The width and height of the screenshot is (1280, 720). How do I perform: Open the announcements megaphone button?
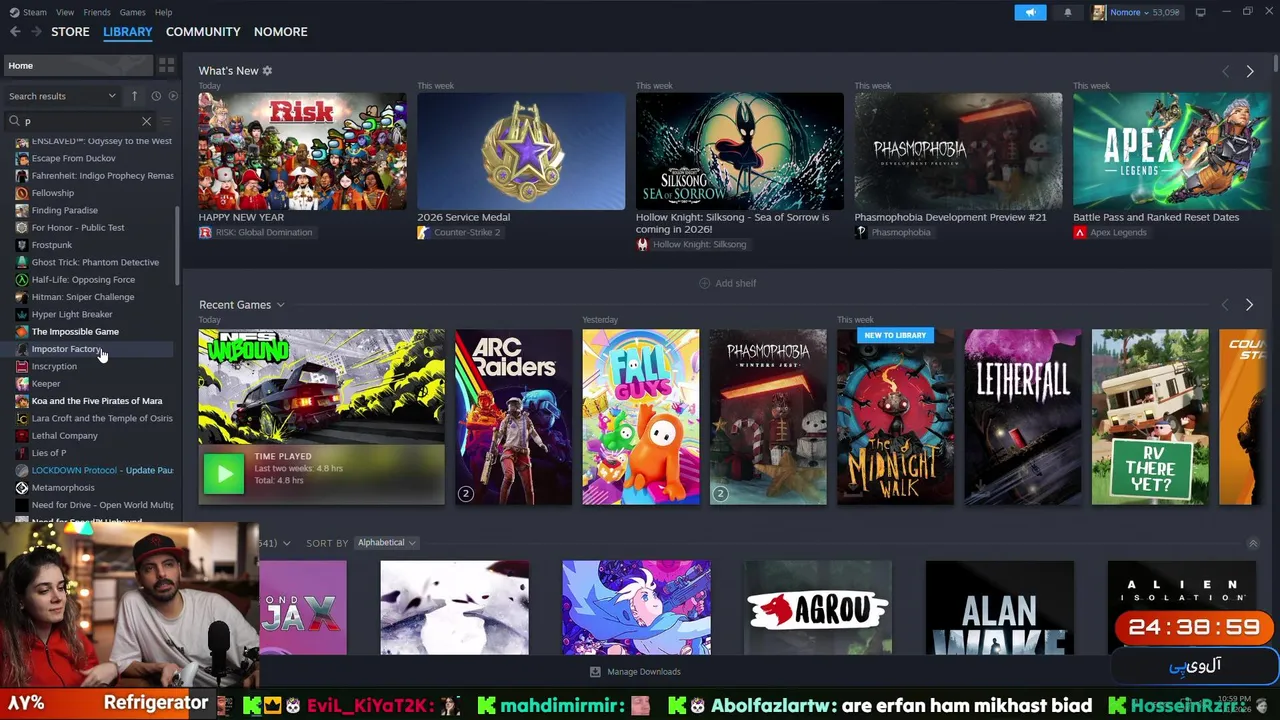coord(1030,12)
